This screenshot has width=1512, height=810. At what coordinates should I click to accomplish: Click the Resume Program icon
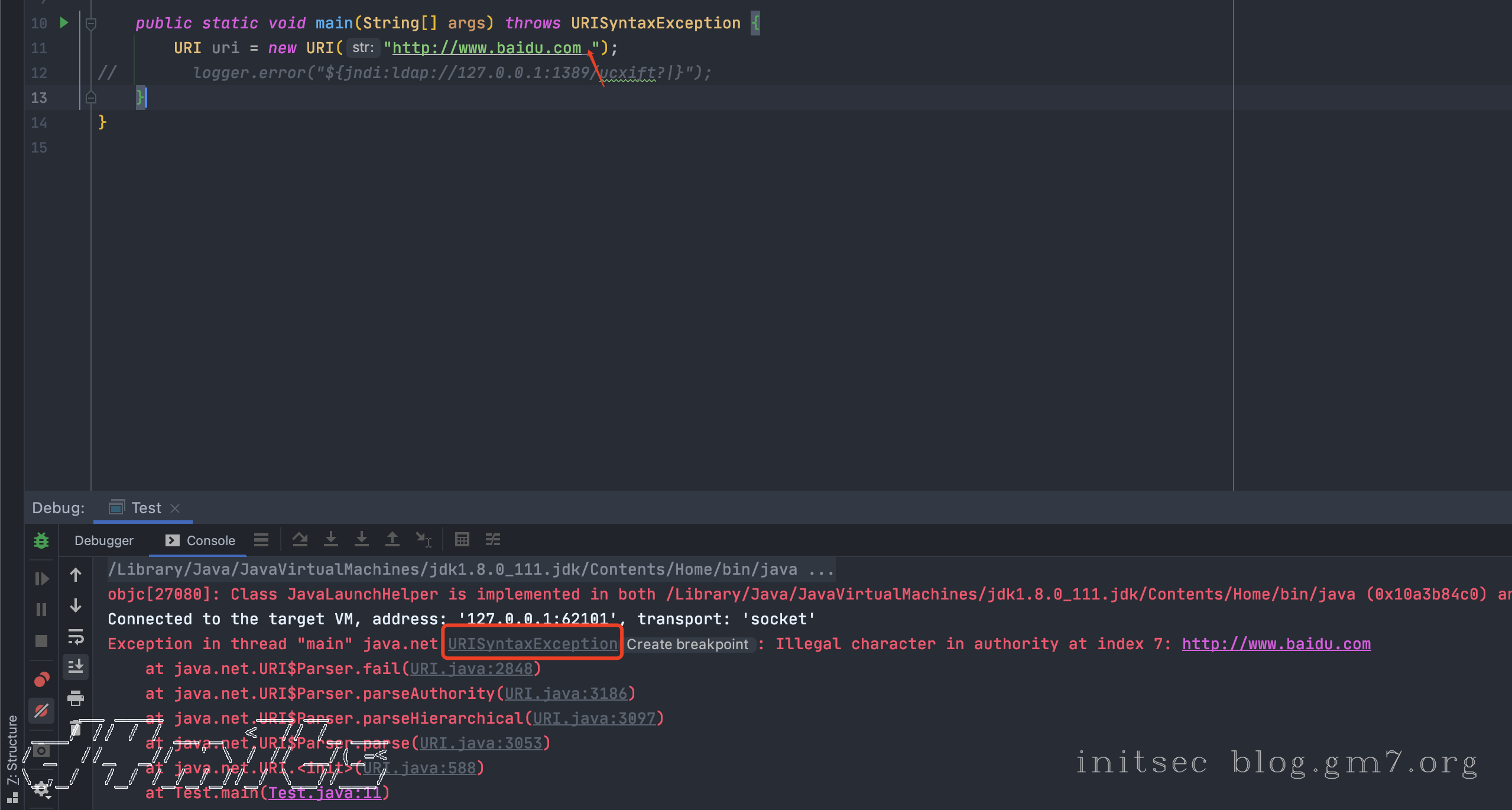[x=41, y=579]
